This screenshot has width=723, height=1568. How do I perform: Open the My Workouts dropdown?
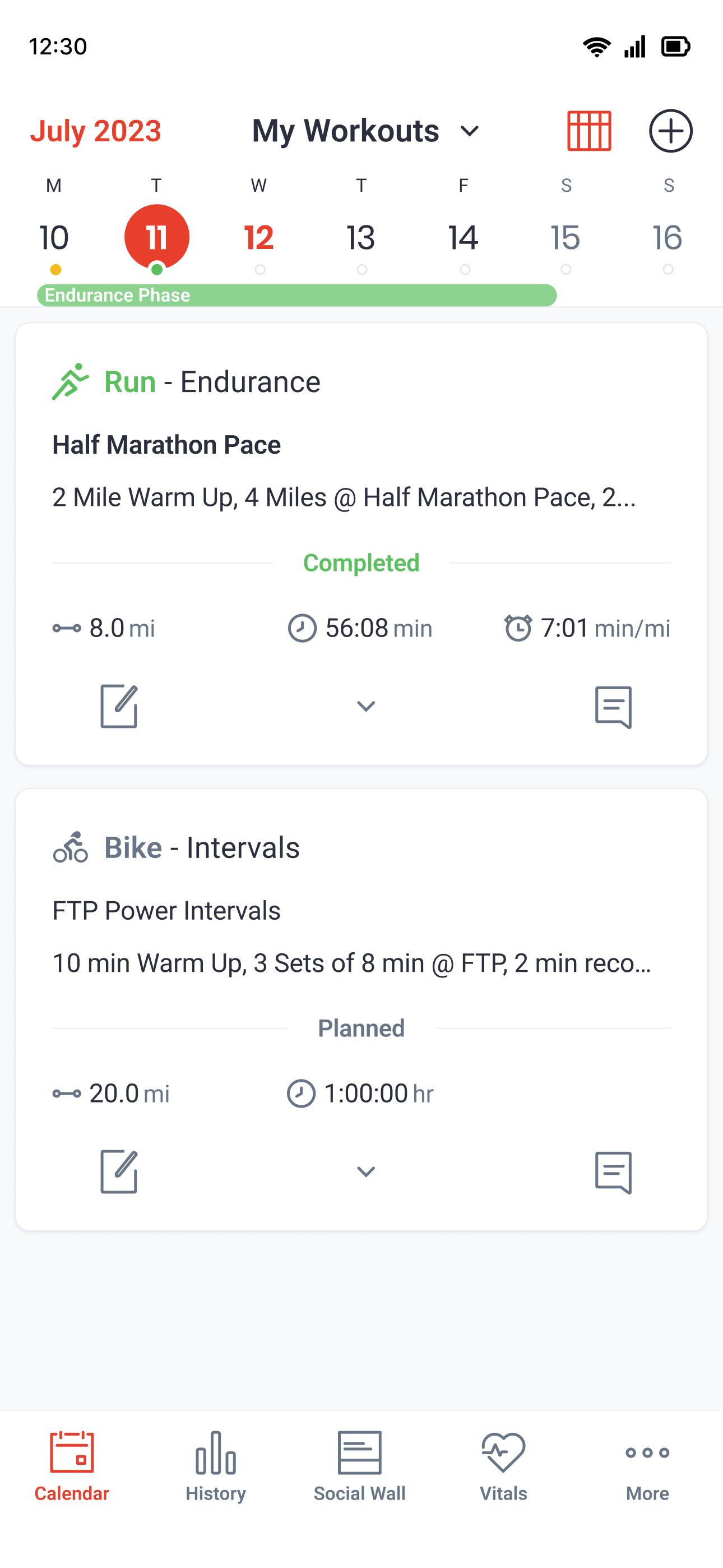pyautogui.click(x=366, y=131)
